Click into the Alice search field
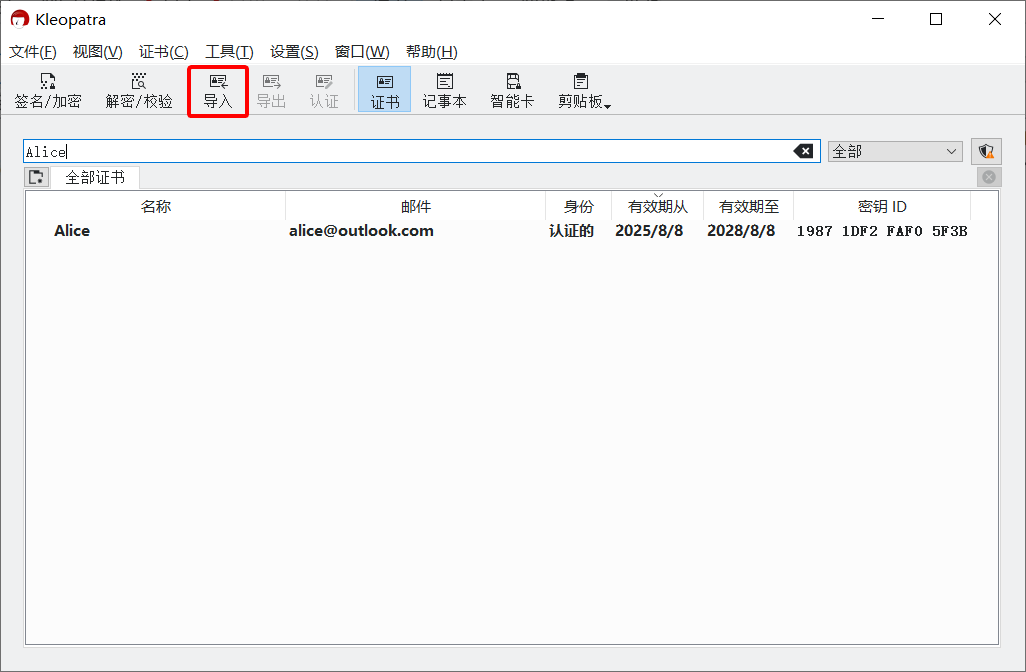Screen dimensions: 1026x672 coord(400,151)
